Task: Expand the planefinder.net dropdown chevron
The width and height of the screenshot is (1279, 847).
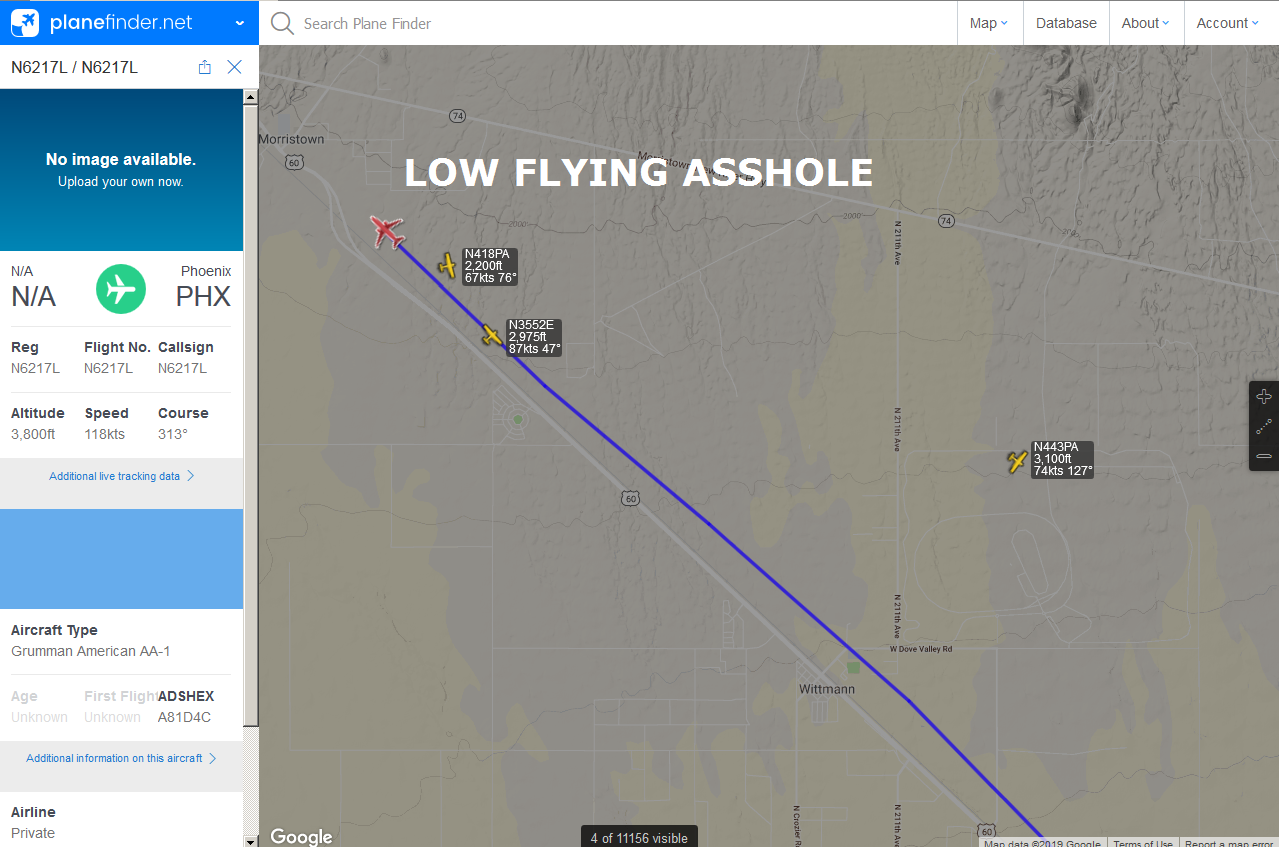Action: pos(239,23)
